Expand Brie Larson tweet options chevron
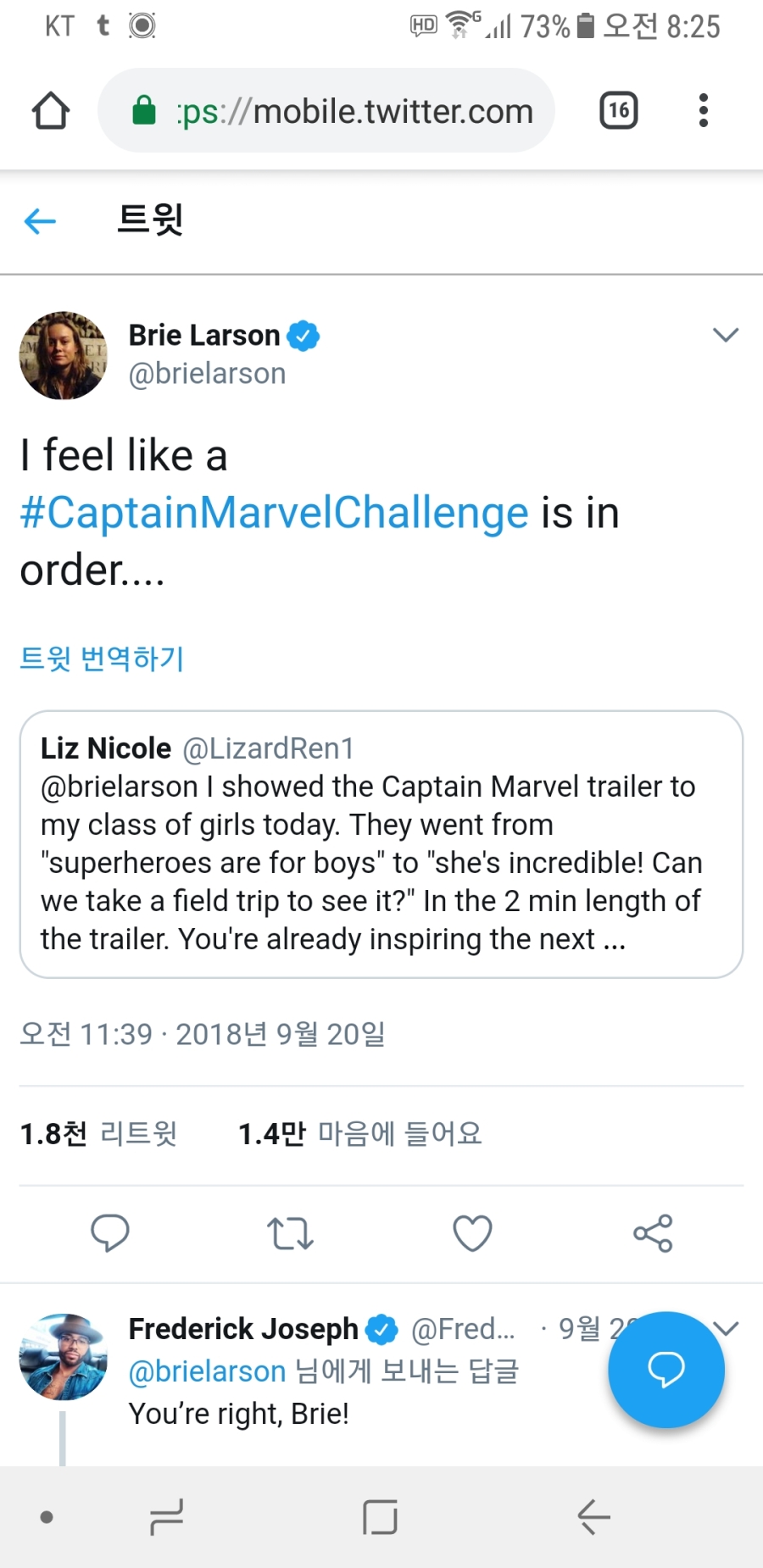 726,335
